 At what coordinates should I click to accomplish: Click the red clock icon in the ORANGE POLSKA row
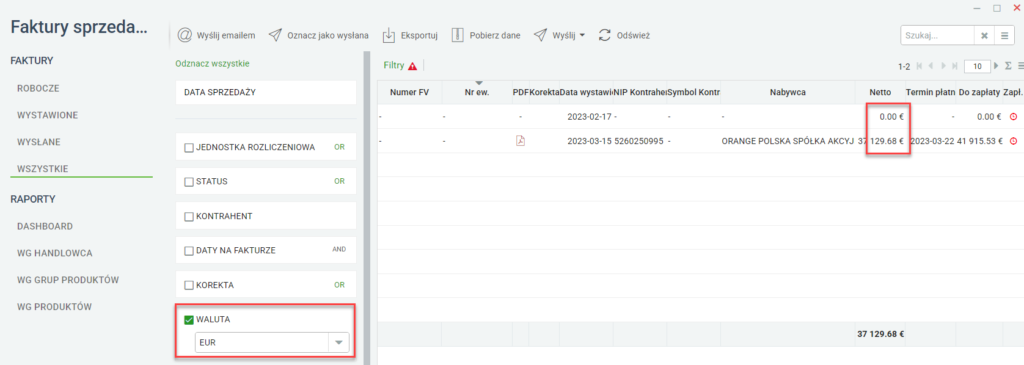[x=1014, y=140]
